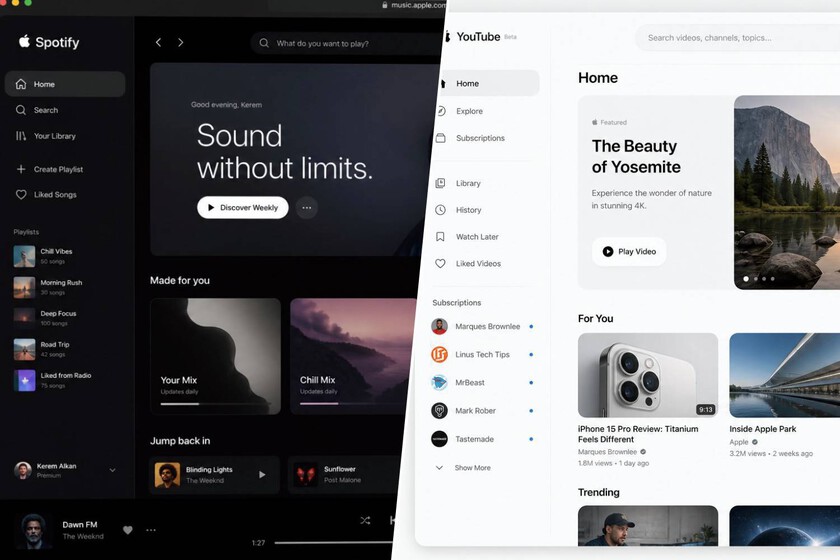Click the Watch Later bookmark icon
This screenshot has height=560, width=840.
pyautogui.click(x=440, y=236)
